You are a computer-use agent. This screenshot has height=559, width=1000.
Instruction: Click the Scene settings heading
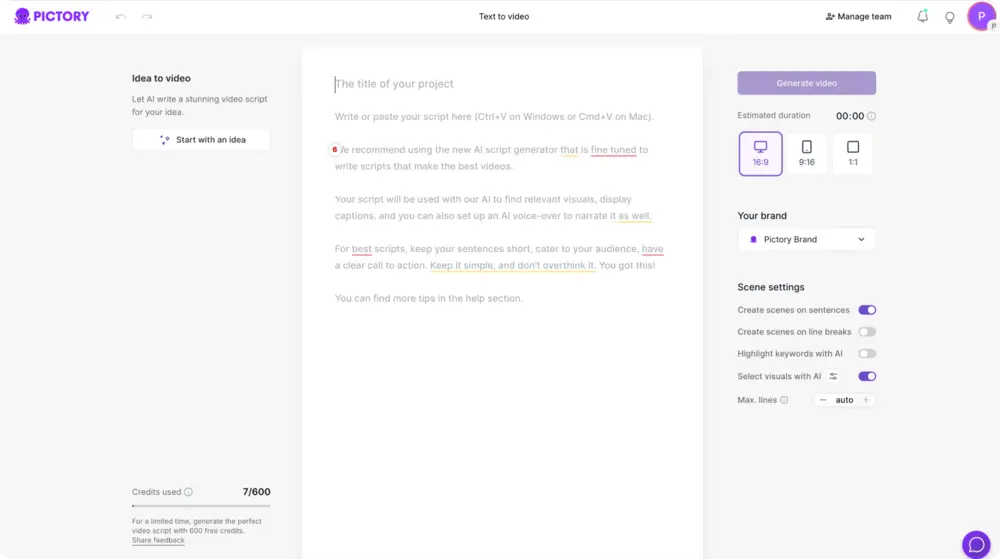[770, 287]
